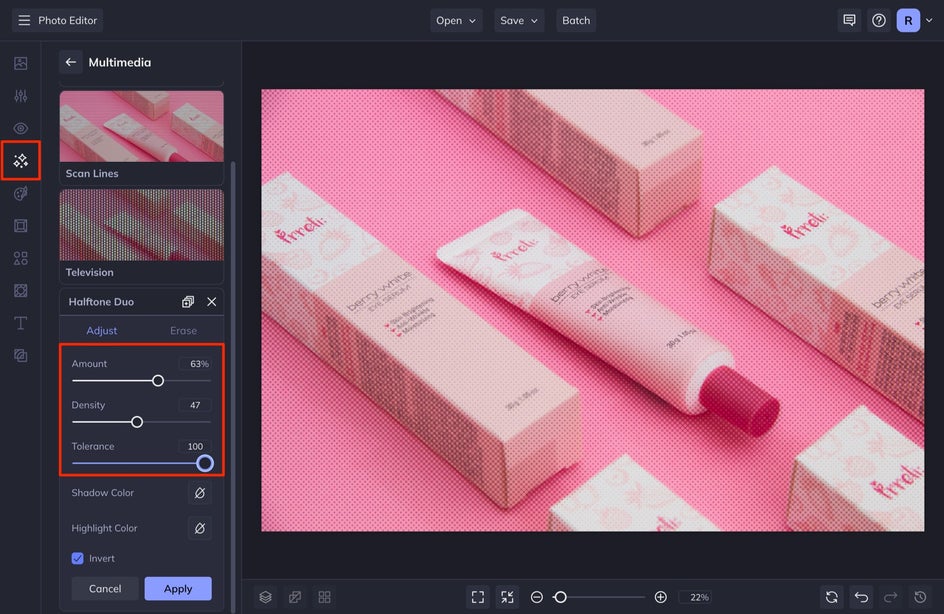Click the shrink-to-fit arrows icon in bottom bar
The image size is (944, 614).
(x=508, y=597)
